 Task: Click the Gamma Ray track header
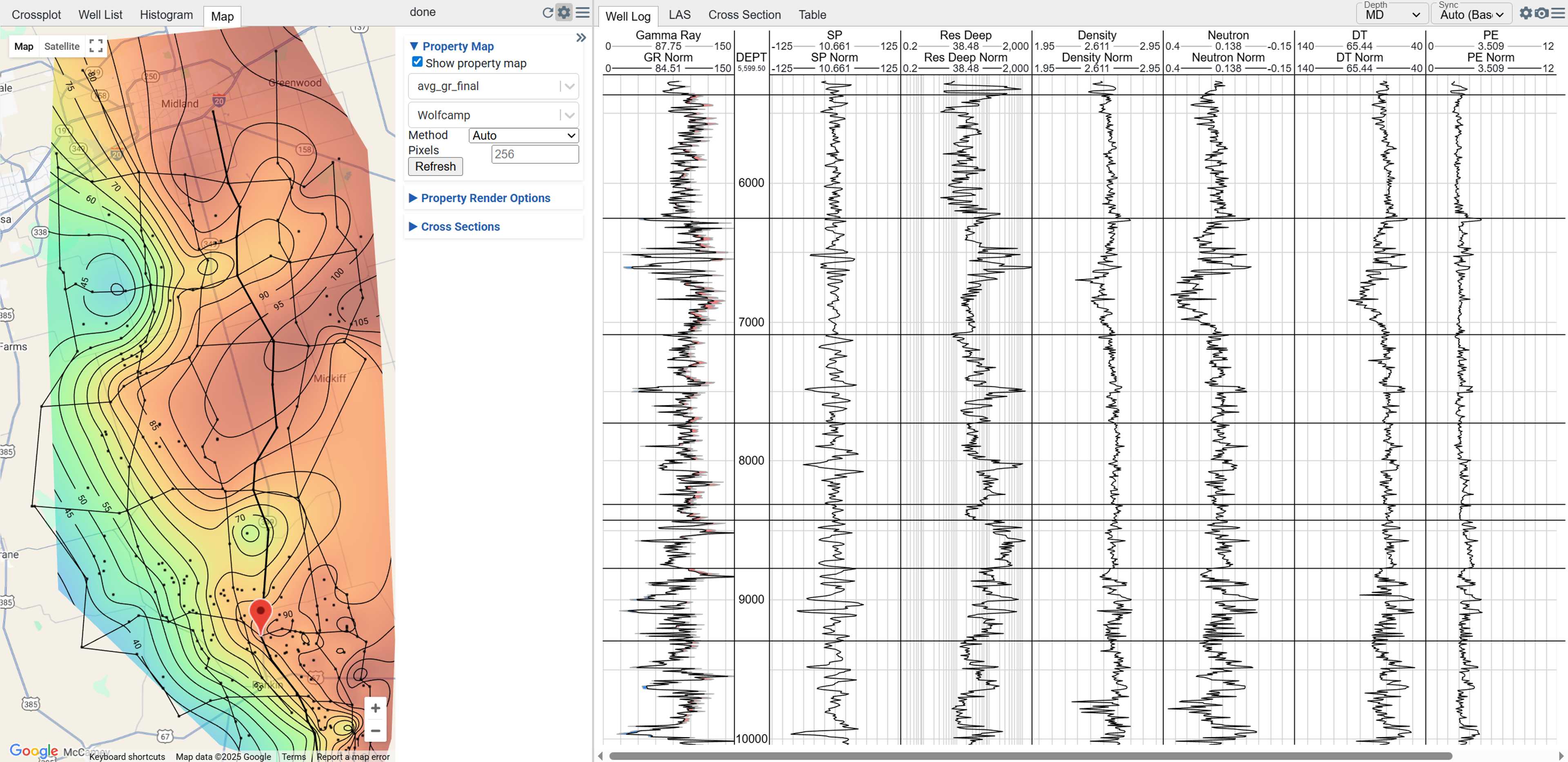pyautogui.click(x=668, y=35)
